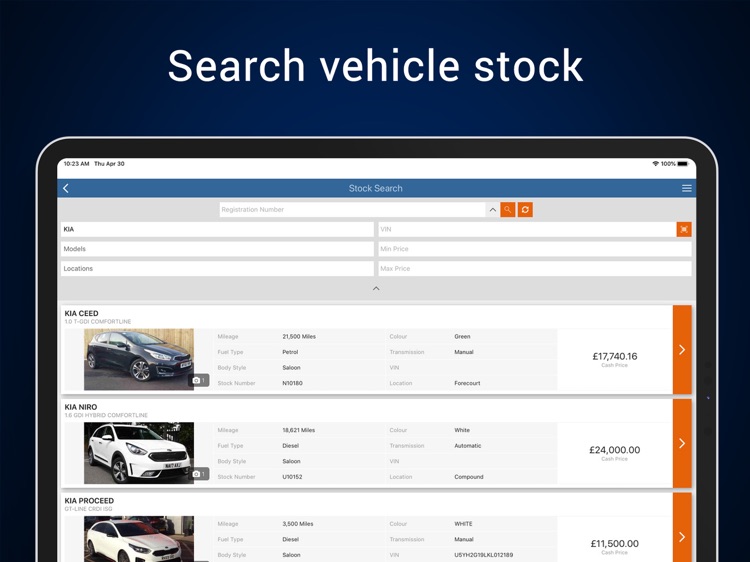Click the Forecourt location value

(x=467, y=383)
